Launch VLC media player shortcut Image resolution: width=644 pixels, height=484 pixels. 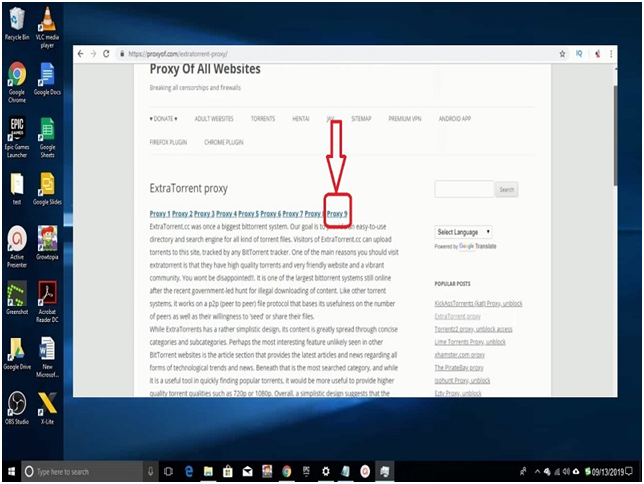click(x=47, y=27)
